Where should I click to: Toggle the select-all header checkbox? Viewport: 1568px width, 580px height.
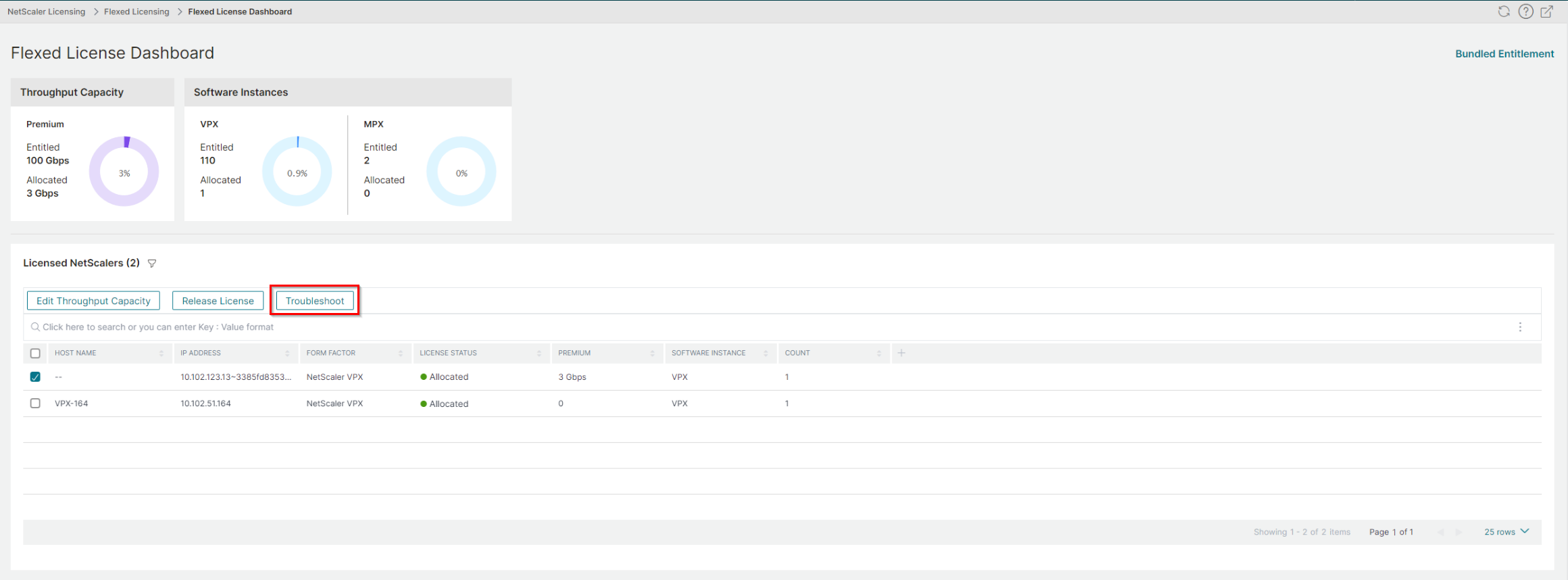pos(35,354)
